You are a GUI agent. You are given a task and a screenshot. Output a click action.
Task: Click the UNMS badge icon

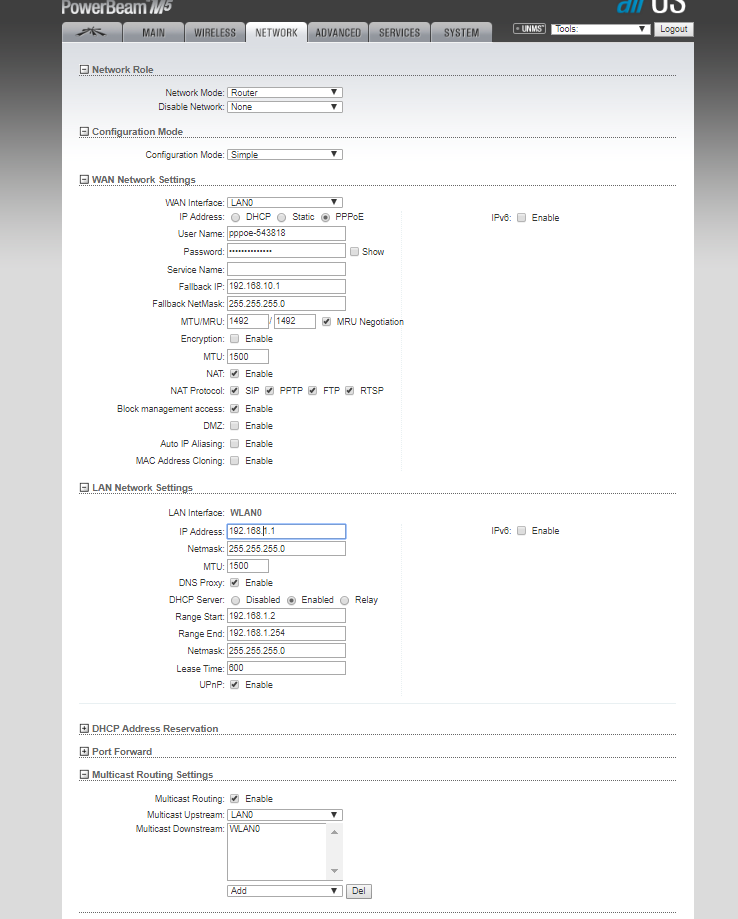pos(529,29)
